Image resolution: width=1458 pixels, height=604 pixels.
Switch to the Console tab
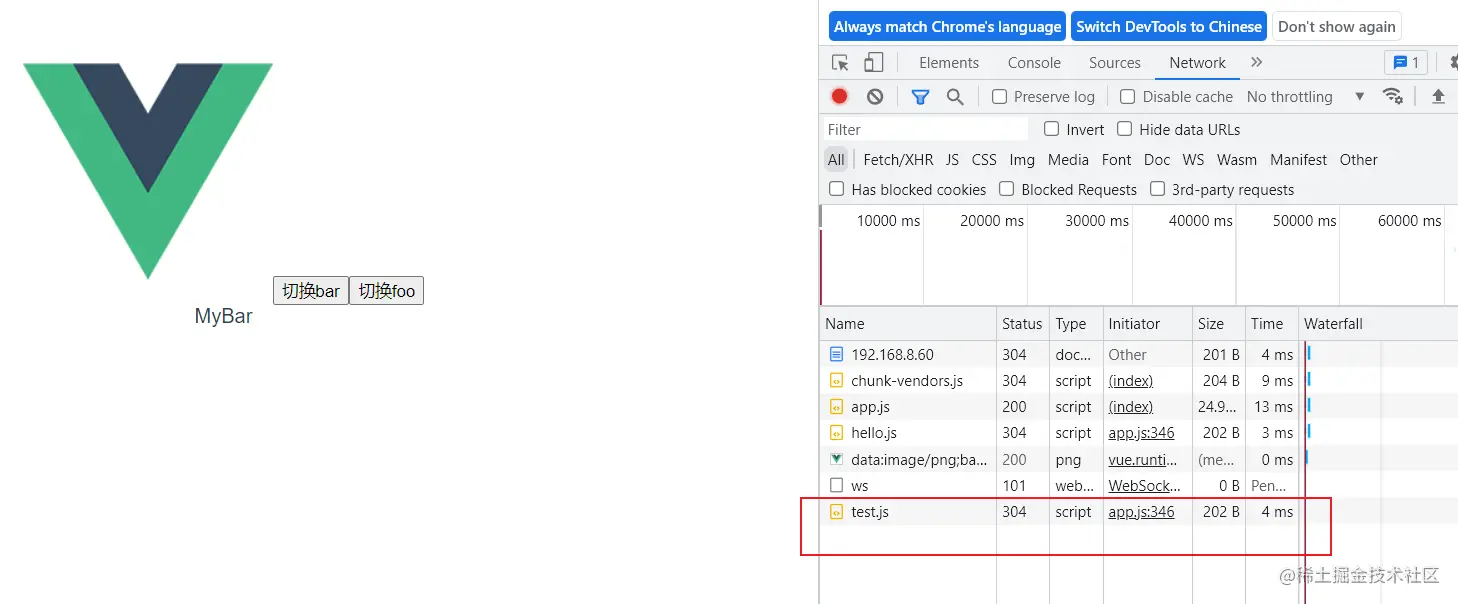pos(1034,62)
